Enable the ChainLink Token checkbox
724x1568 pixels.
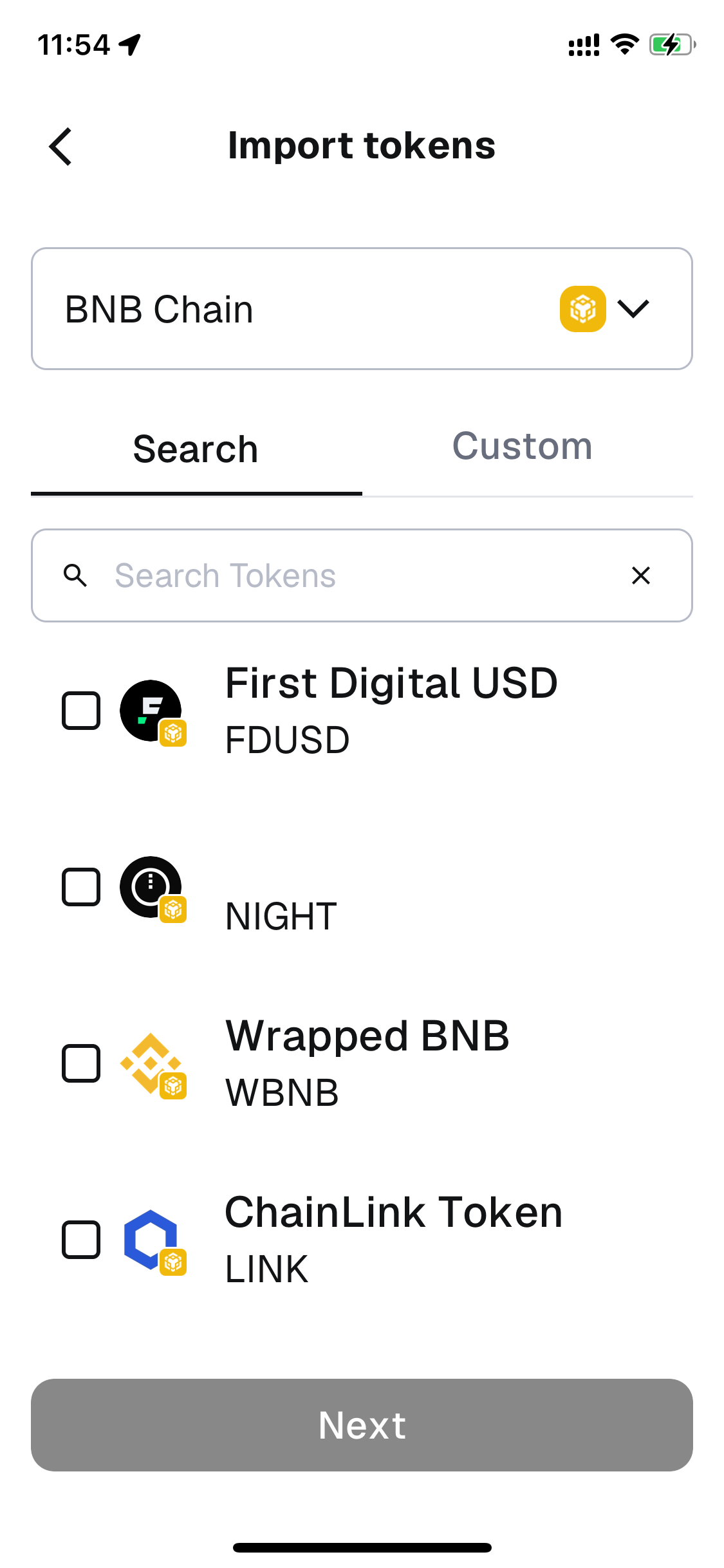coord(81,1240)
